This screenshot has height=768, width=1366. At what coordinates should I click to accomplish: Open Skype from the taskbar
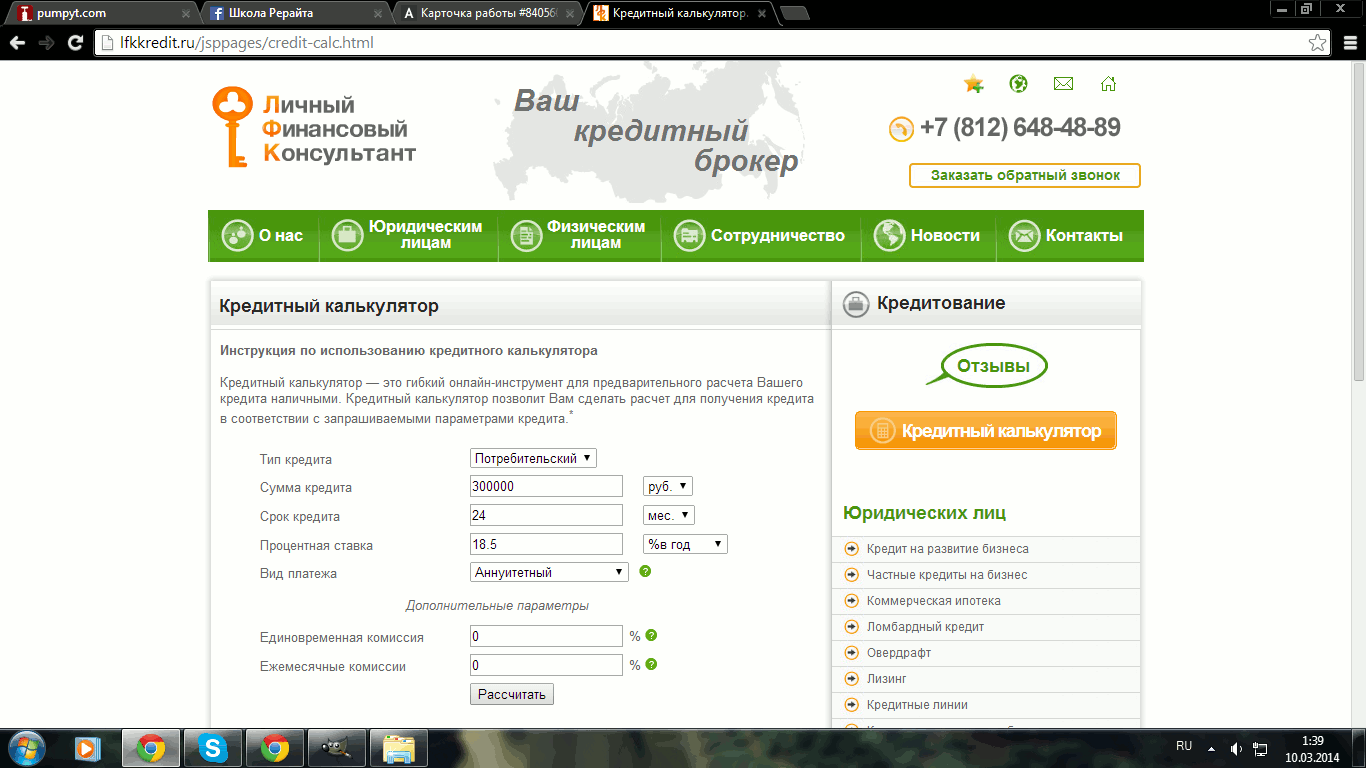tap(212, 747)
